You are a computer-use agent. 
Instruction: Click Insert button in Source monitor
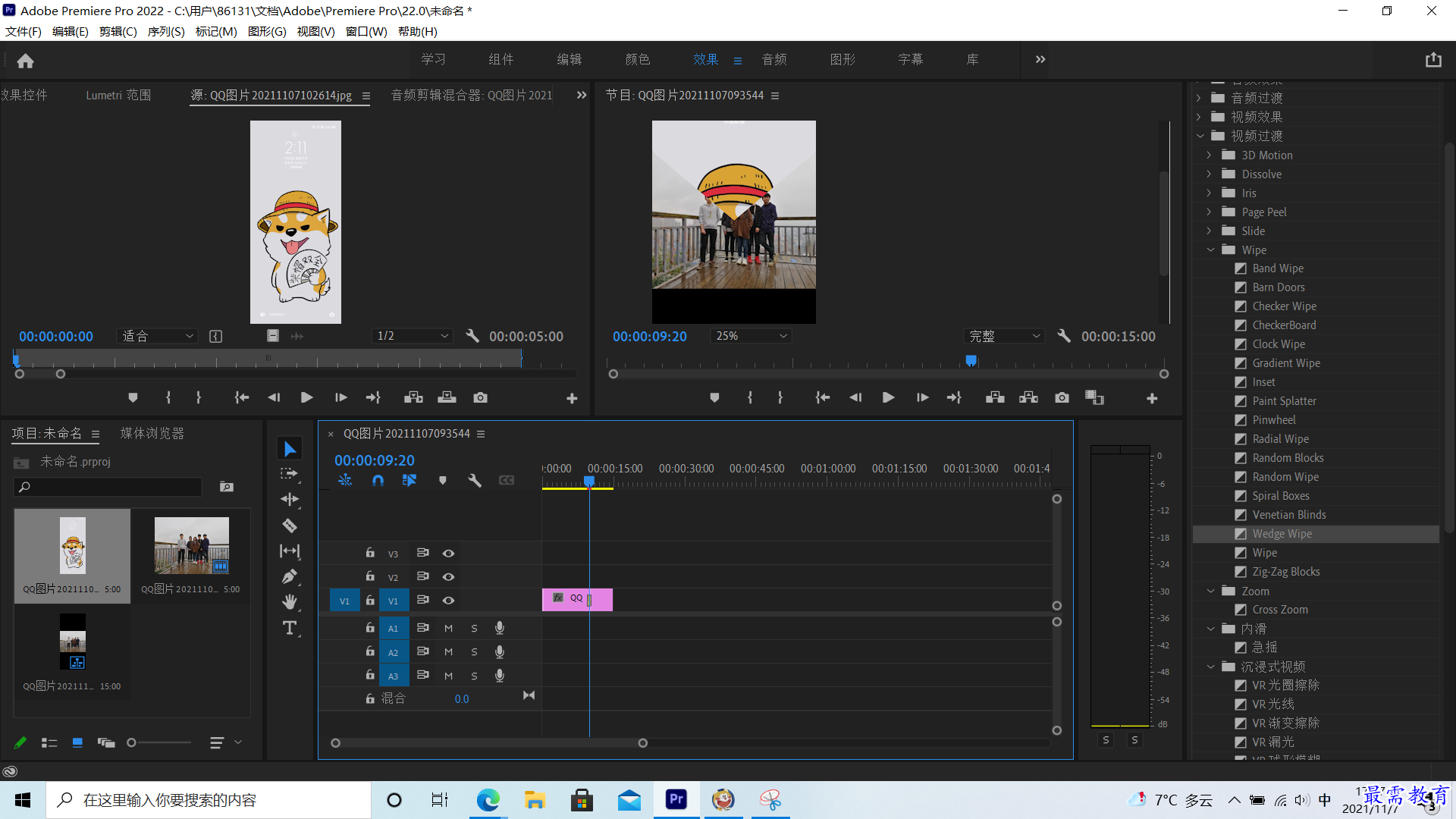[x=413, y=397]
